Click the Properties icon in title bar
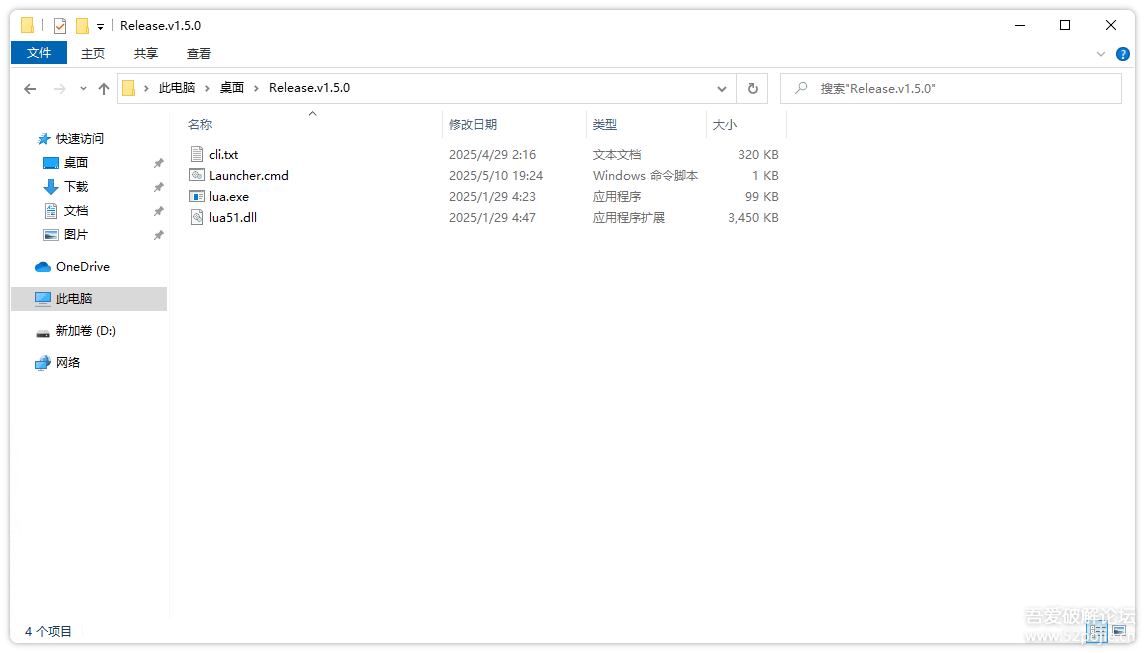Image resolution: width=1145 pixels, height=653 pixels. (60, 25)
